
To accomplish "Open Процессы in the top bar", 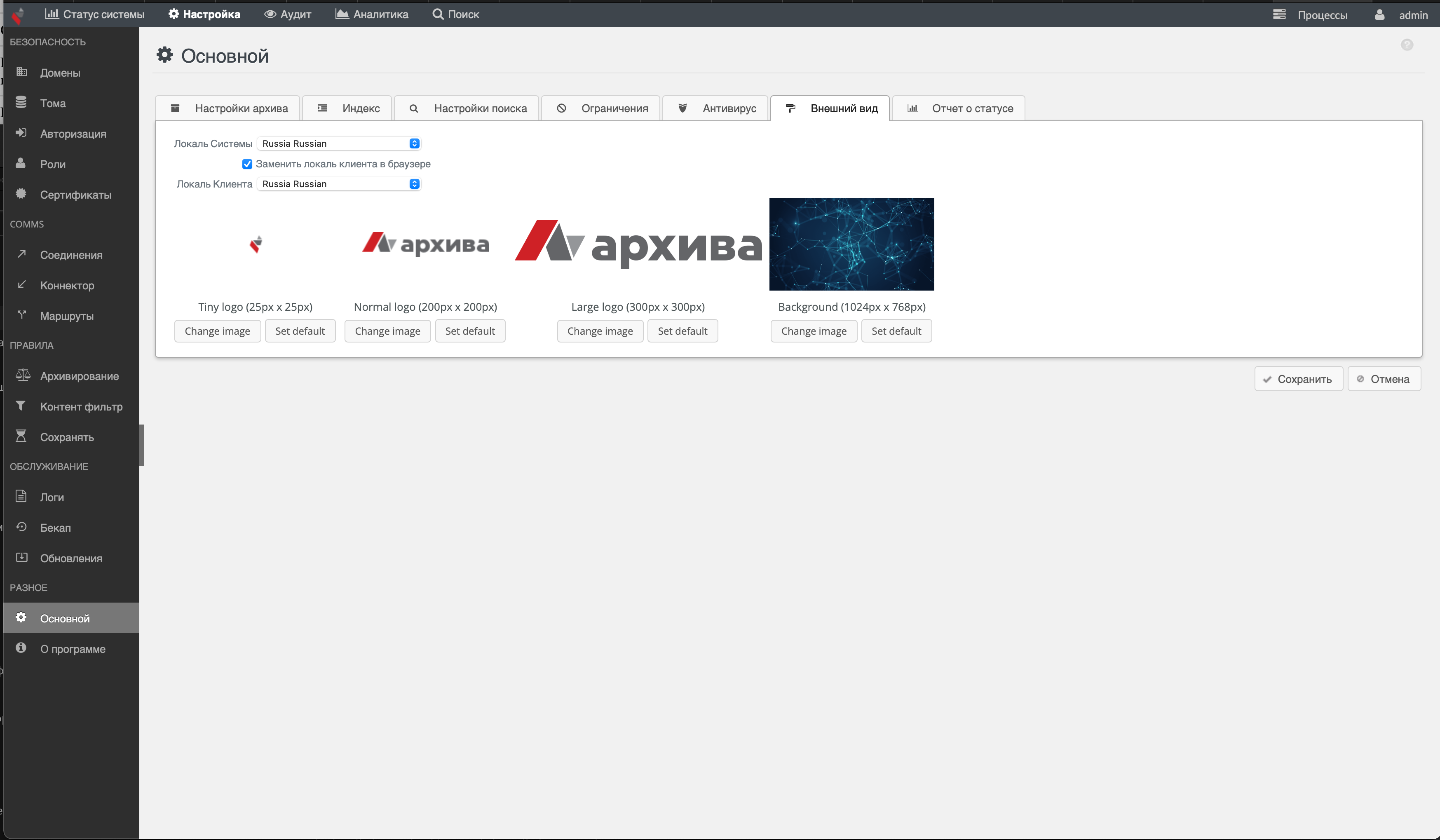I will (x=1311, y=15).
